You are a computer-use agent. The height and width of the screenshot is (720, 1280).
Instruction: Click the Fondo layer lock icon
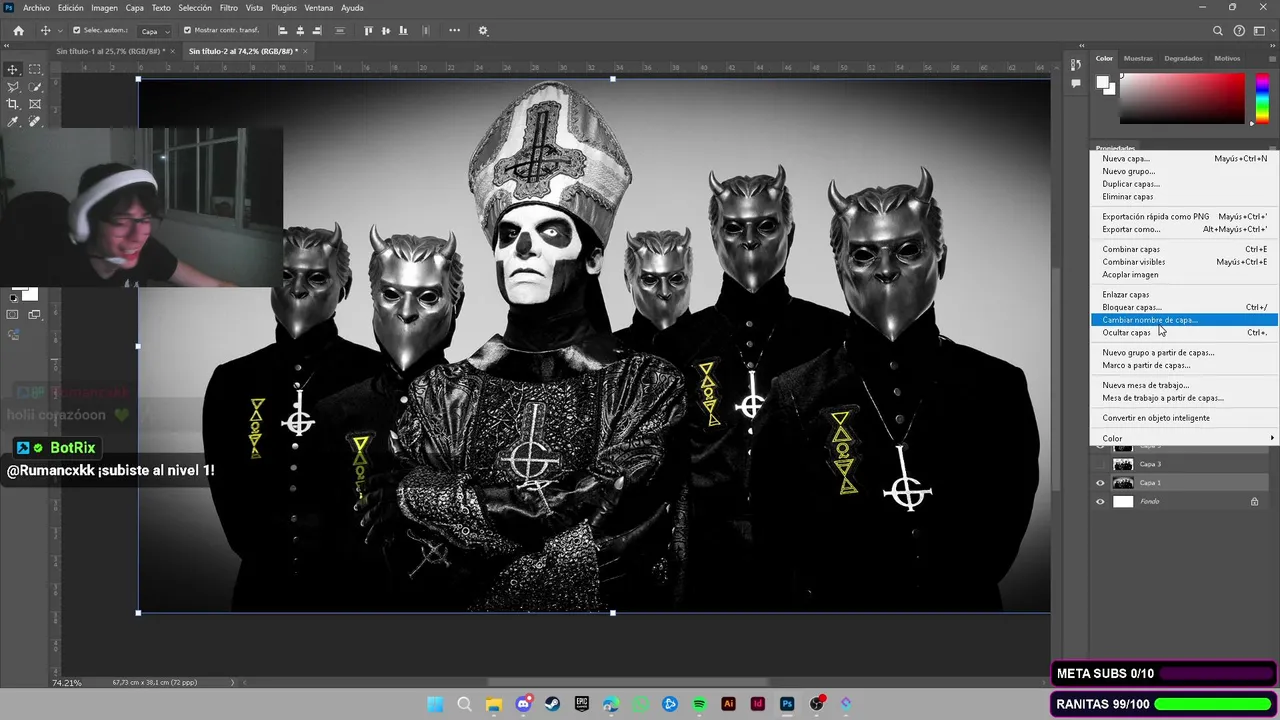[x=1254, y=502]
